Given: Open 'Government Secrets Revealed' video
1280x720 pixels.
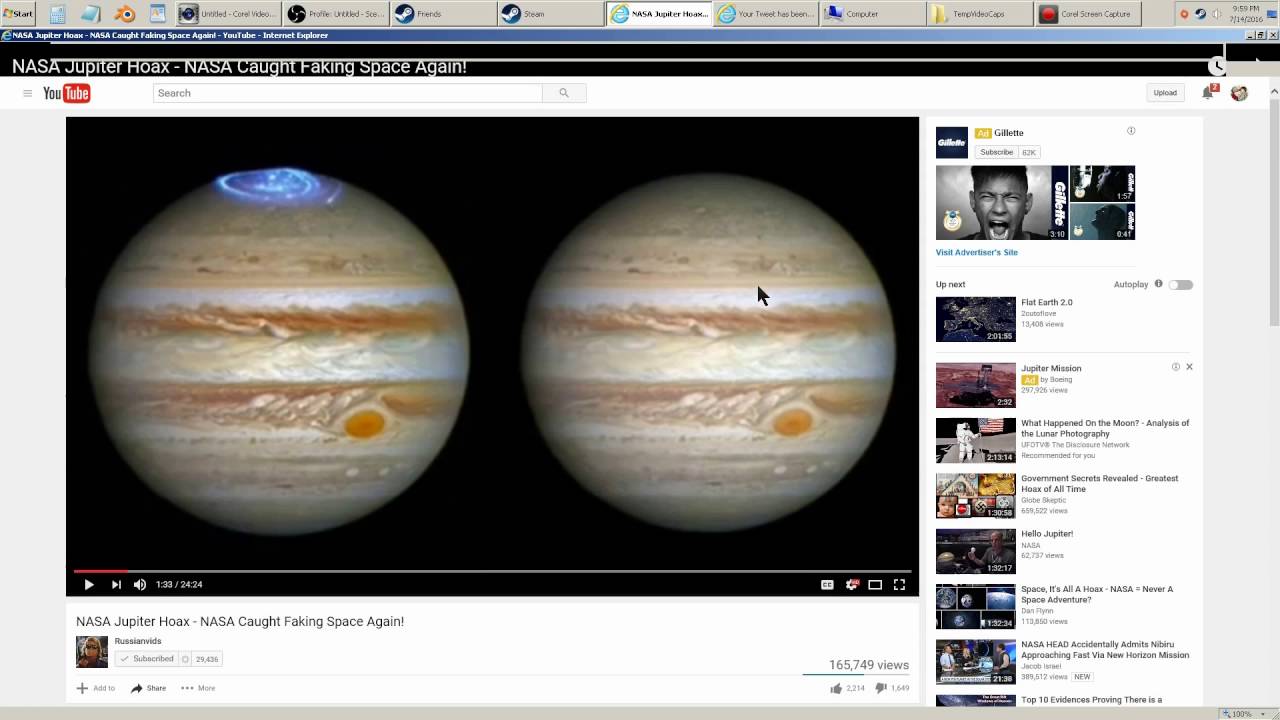Looking at the screenshot, I should click(x=1099, y=484).
